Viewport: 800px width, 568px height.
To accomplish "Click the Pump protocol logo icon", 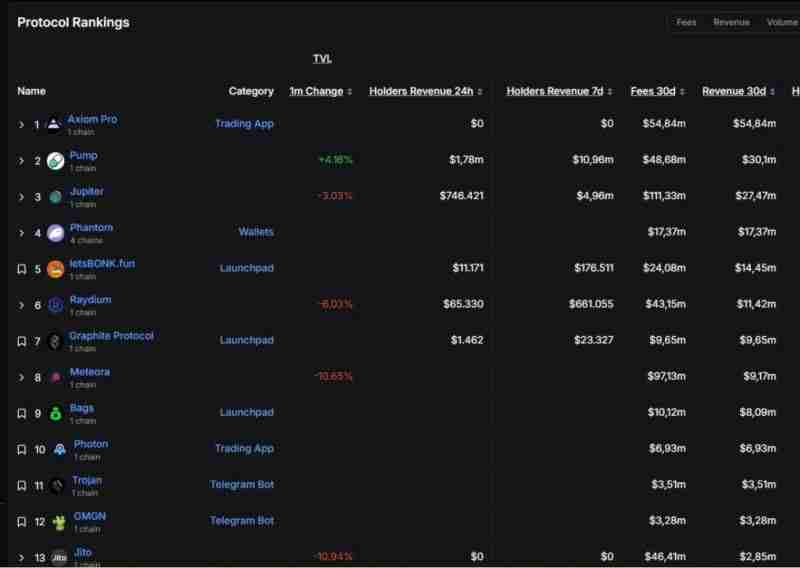I will (x=56, y=161).
